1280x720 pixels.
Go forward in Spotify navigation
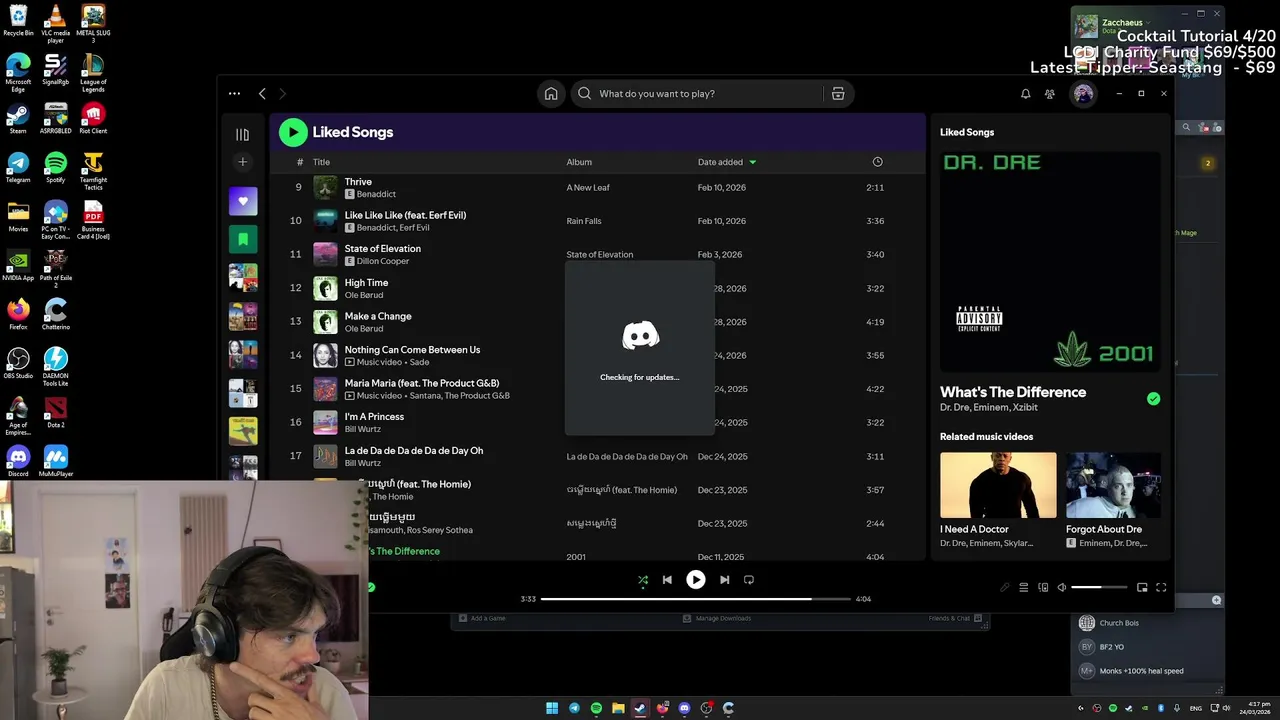[x=282, y=93]
